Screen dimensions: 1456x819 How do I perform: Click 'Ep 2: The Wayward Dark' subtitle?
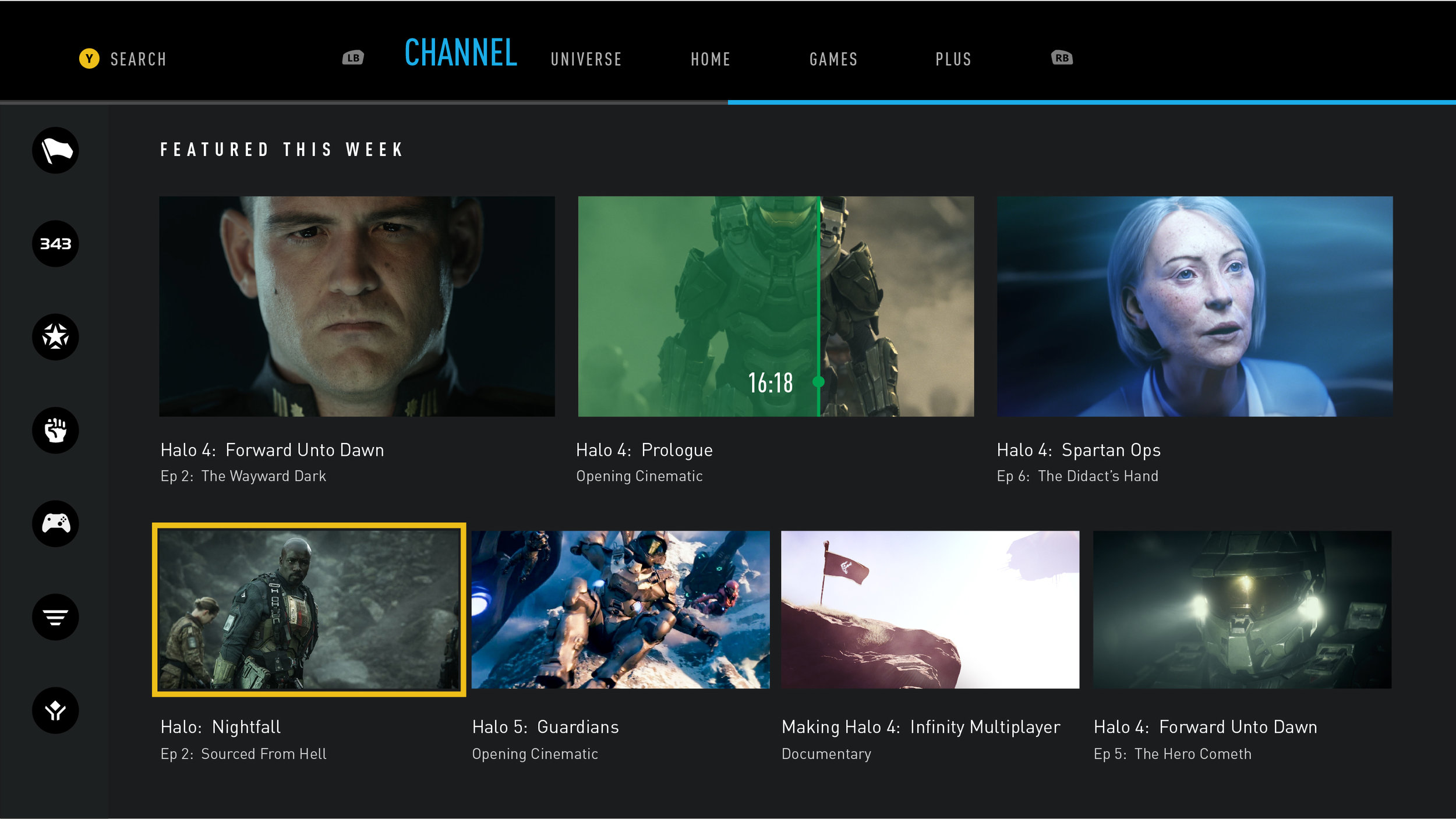[x=243, y=476]
